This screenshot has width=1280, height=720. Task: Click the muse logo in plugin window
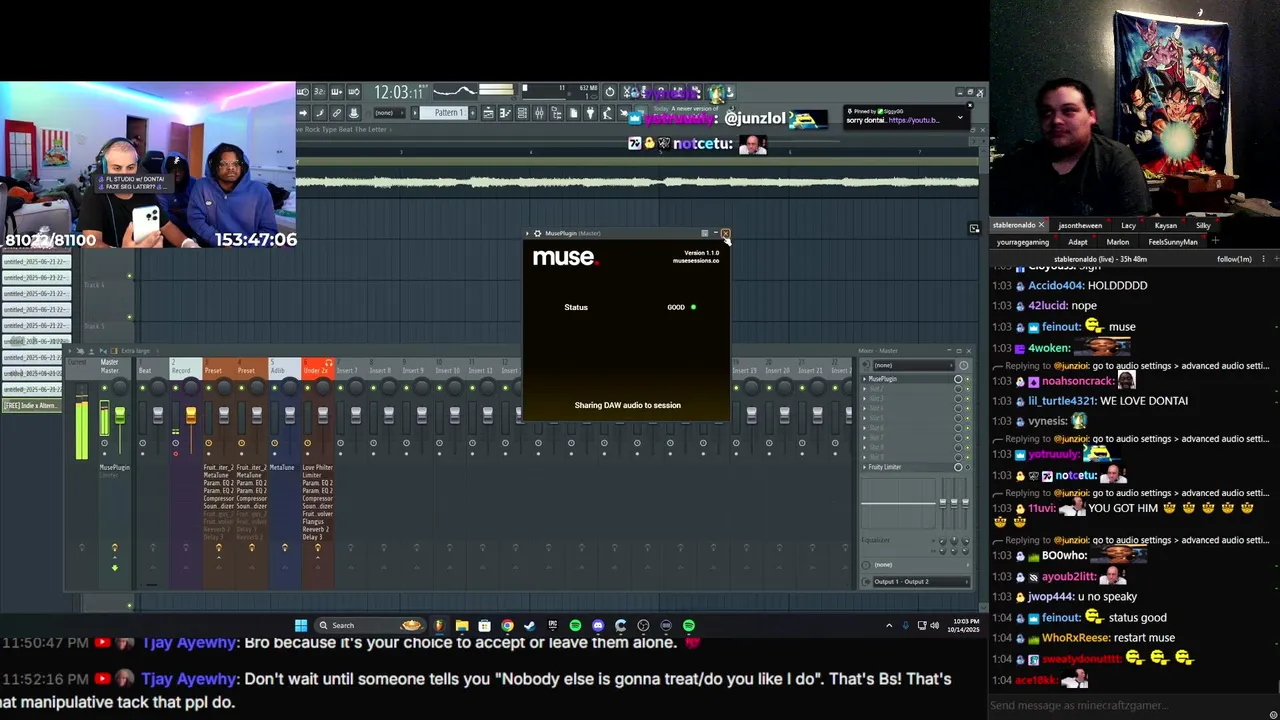(x=564, y=258)
